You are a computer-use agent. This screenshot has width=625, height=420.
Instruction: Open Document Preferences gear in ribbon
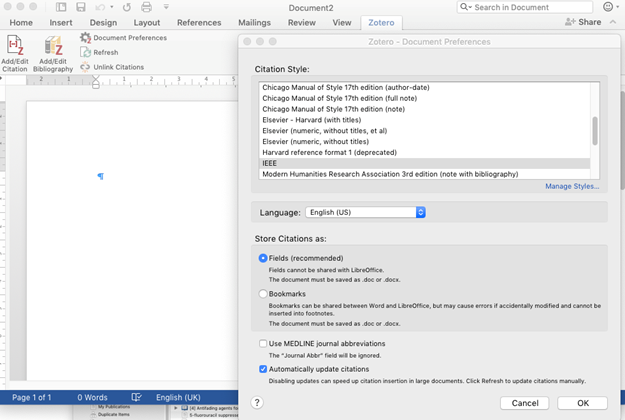pyautogui.click(x=85, y=37)
